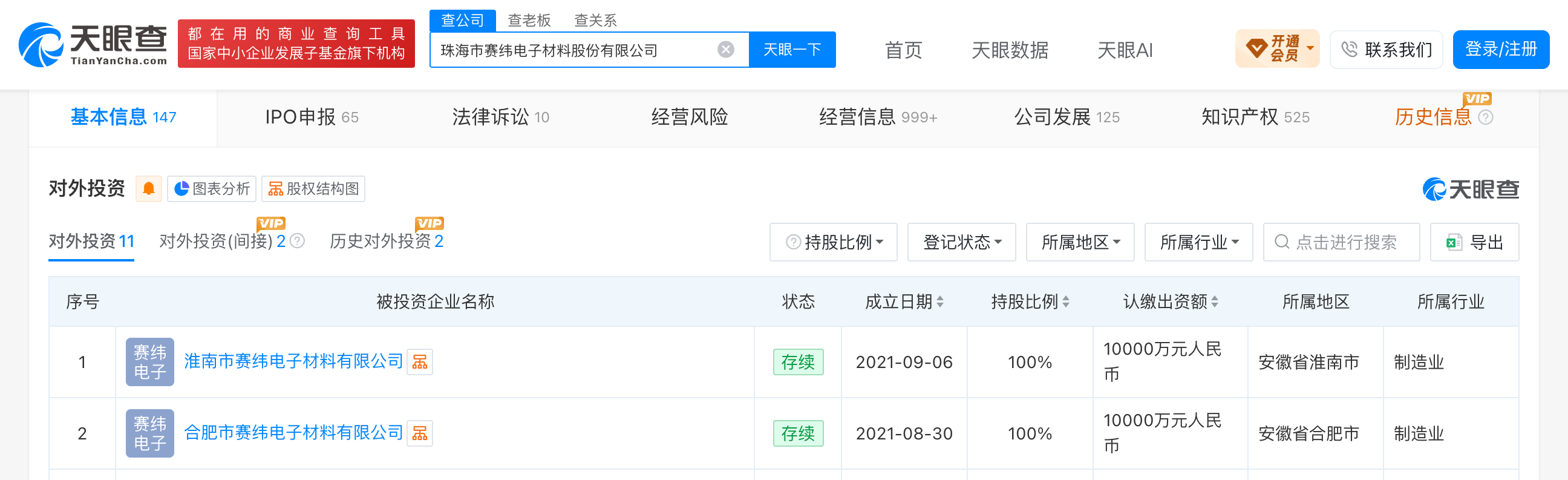Select the 对外投资(间接) sub-tab
Screen dimensions: 1568x480
[222, 242]
